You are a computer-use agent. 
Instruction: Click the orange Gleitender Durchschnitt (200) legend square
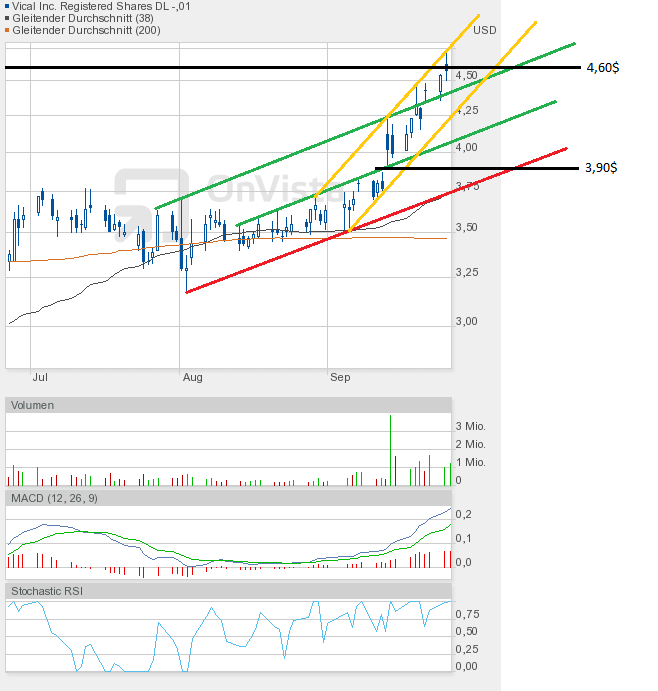[x=9, y=31]
